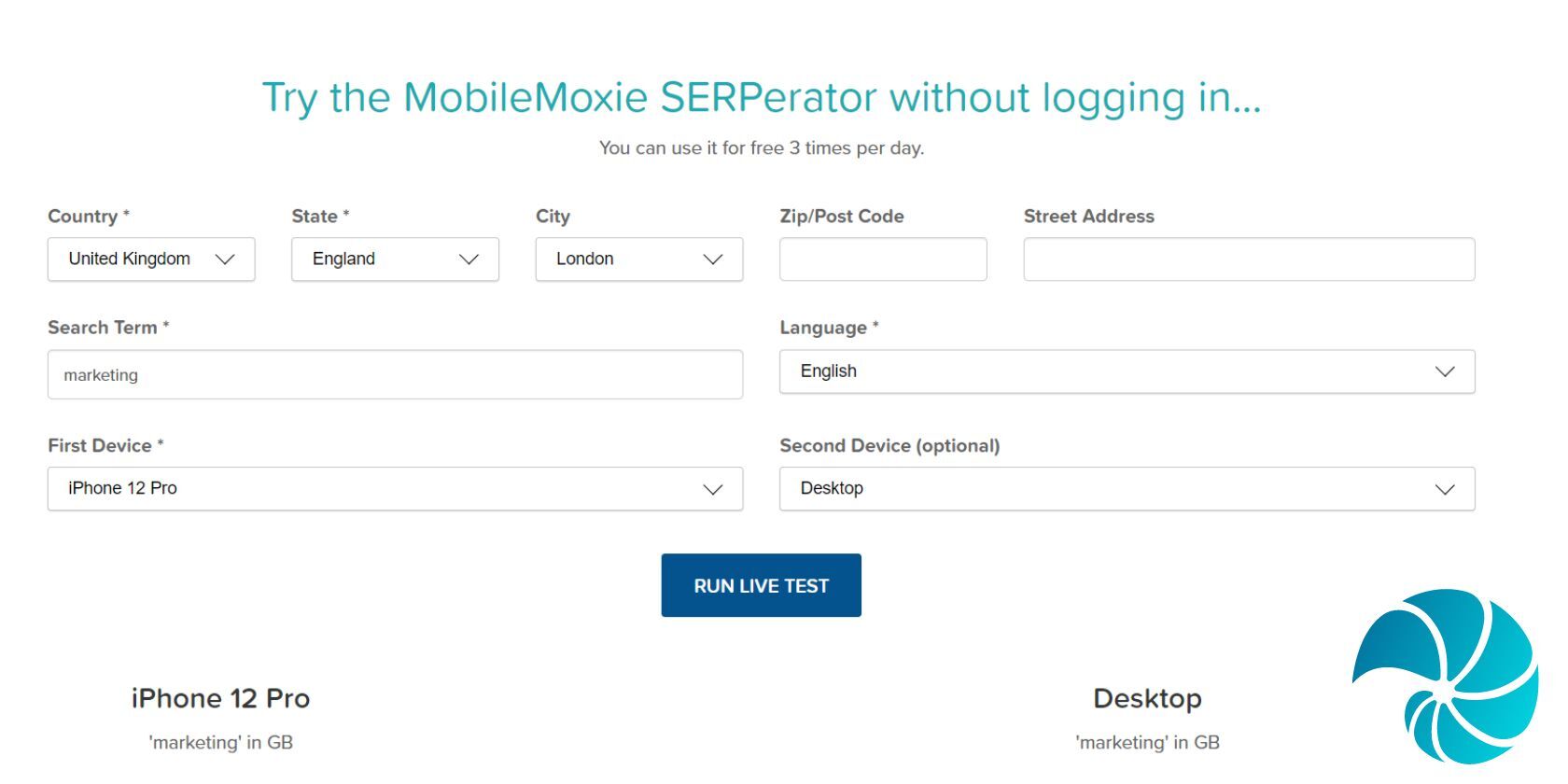1568x784 pixels.
Task: Open the United Kingdom country dropdown
Action: click(131, 259)
